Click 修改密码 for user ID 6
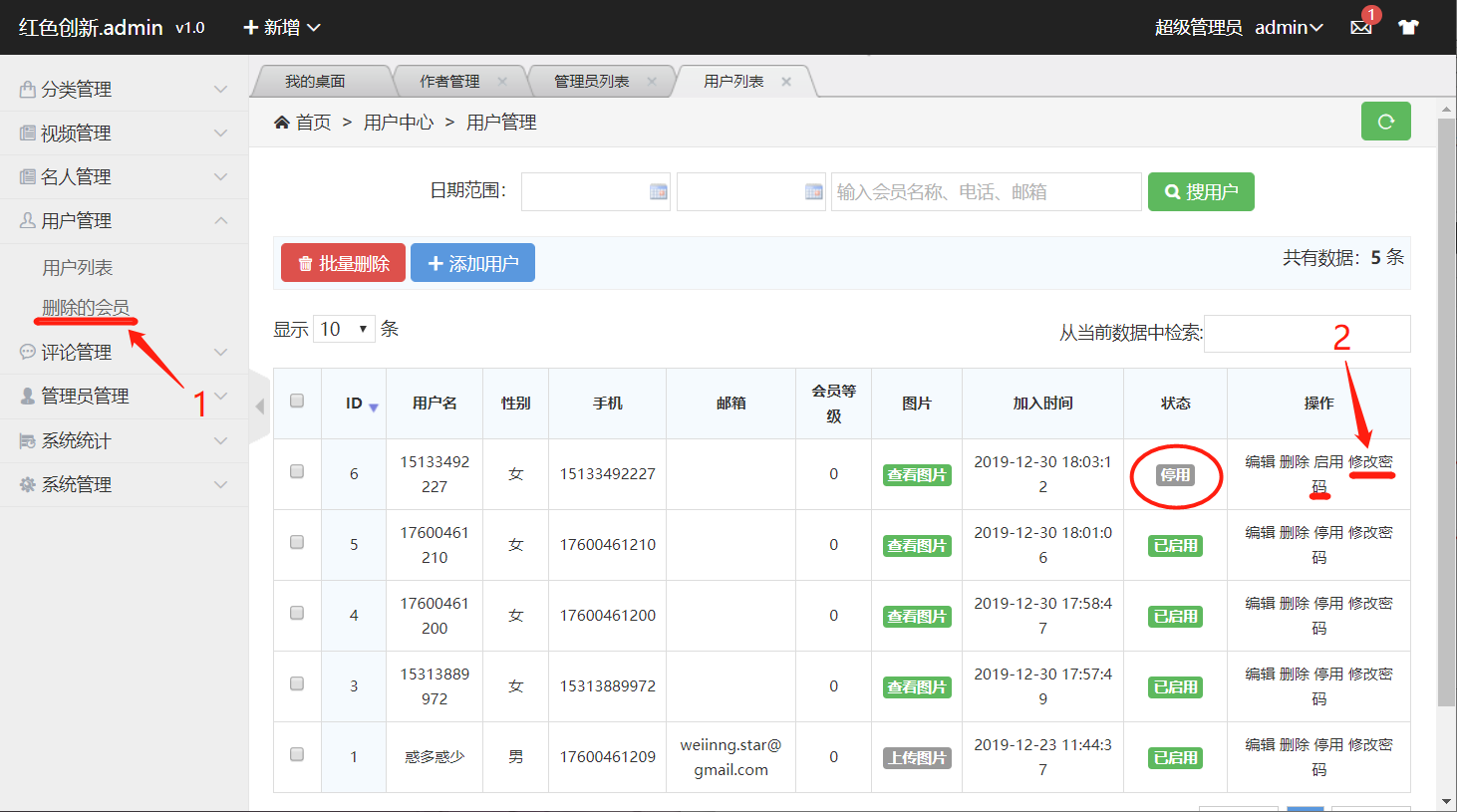1457x812 pixels. 1370,462
